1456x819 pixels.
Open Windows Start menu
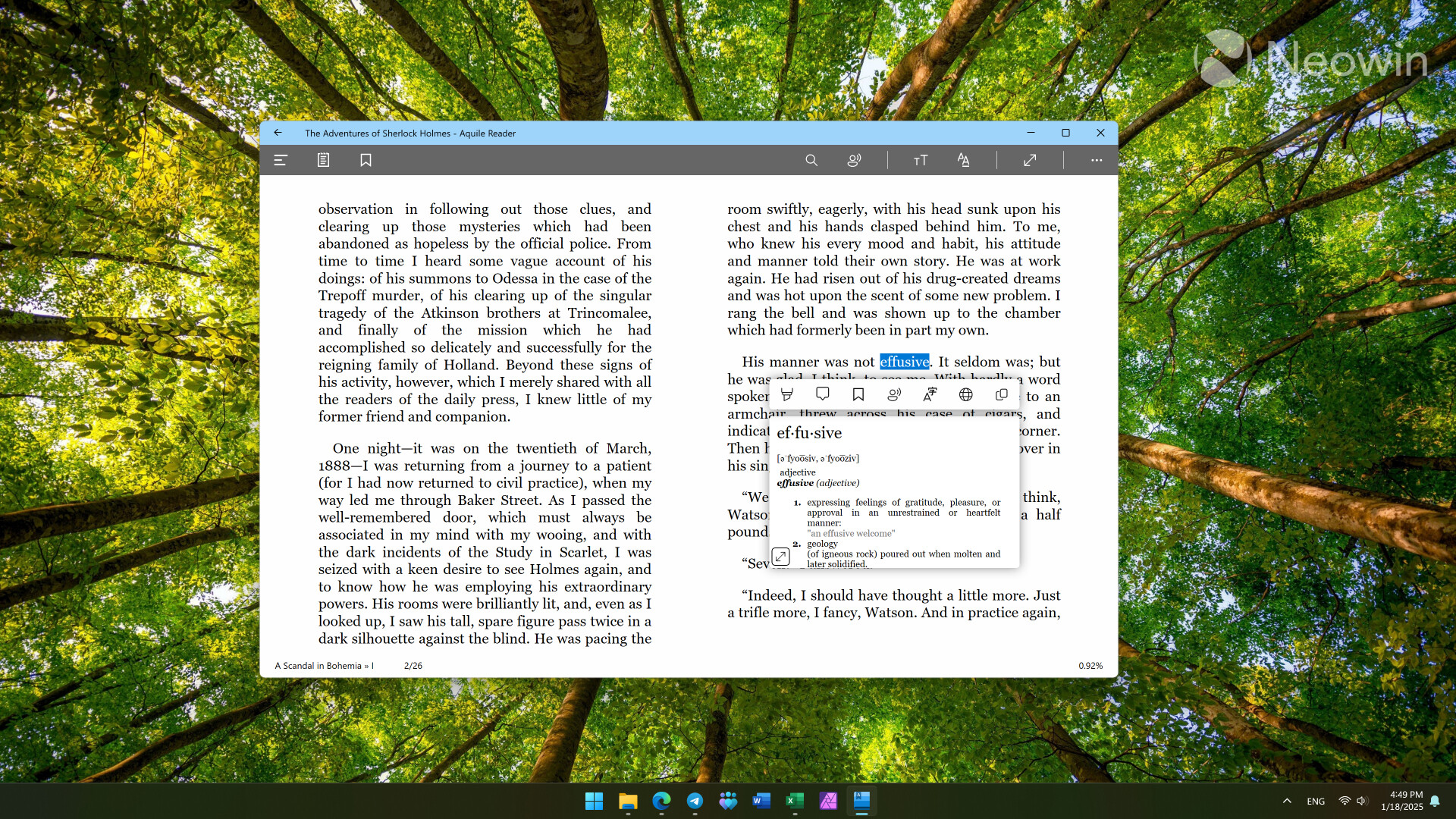coord(594,801)
